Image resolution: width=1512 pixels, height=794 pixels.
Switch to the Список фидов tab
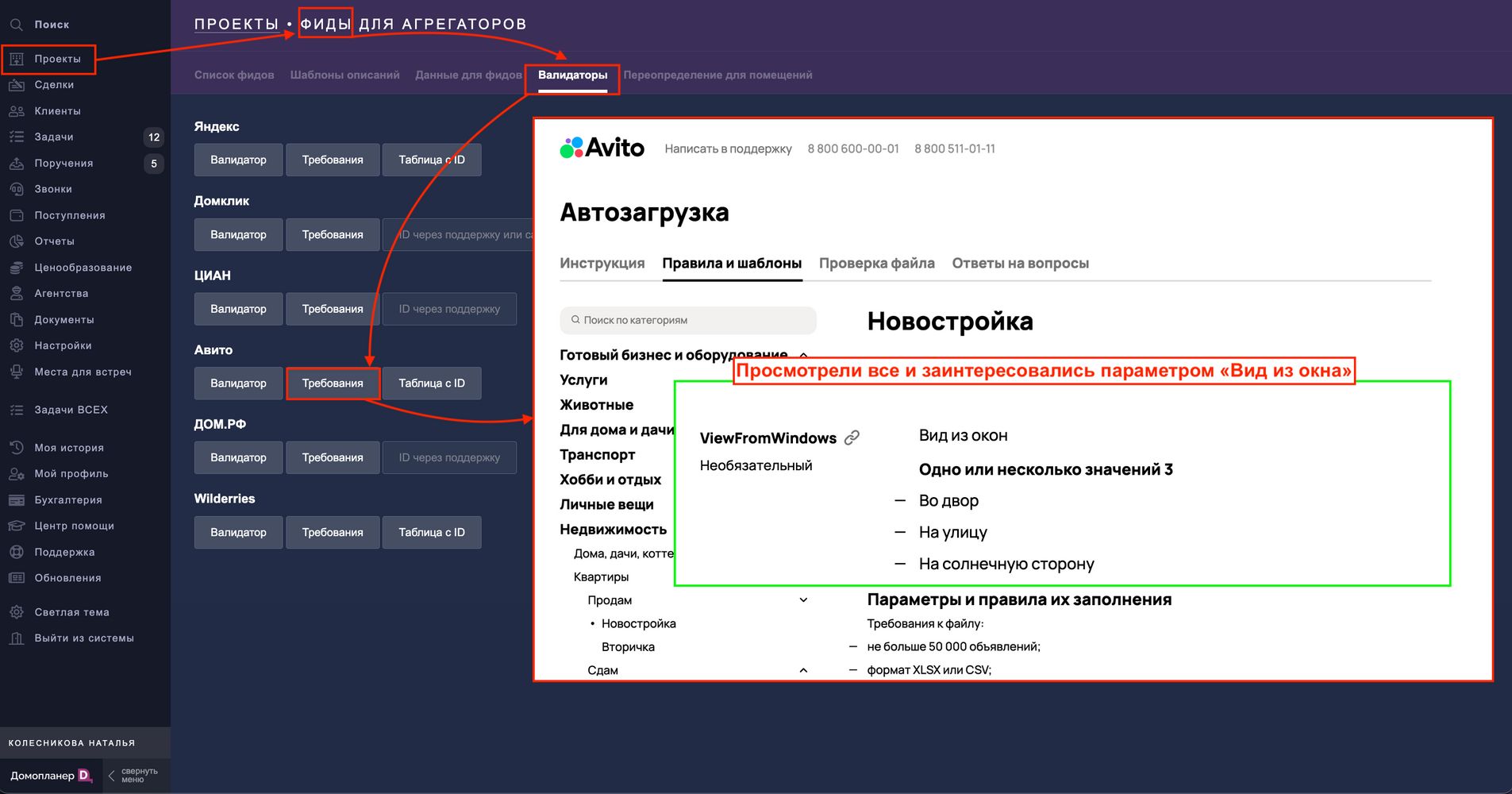click(234, 75)
